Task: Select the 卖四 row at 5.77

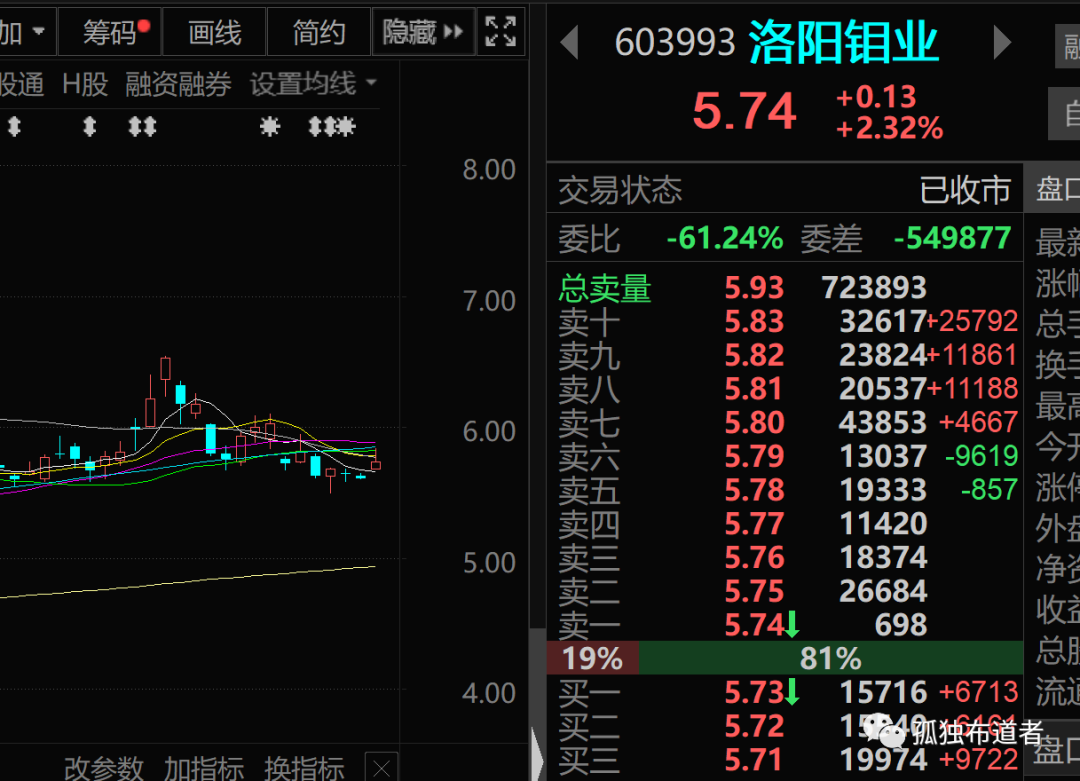Action: [x=787, y=523]
